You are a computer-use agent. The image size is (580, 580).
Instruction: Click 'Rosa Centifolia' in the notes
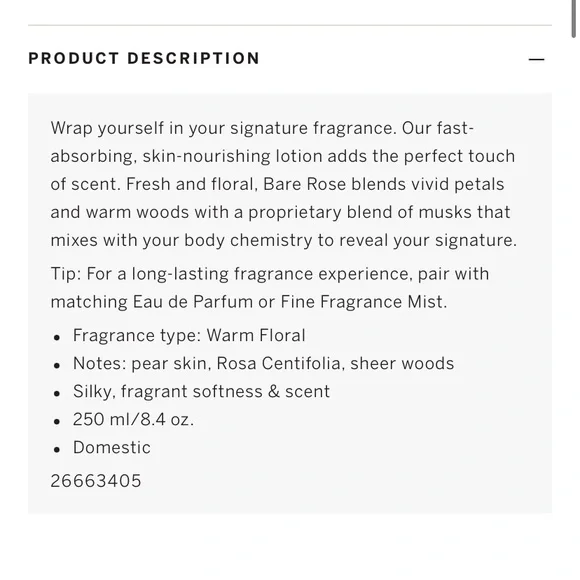(278, 364)
